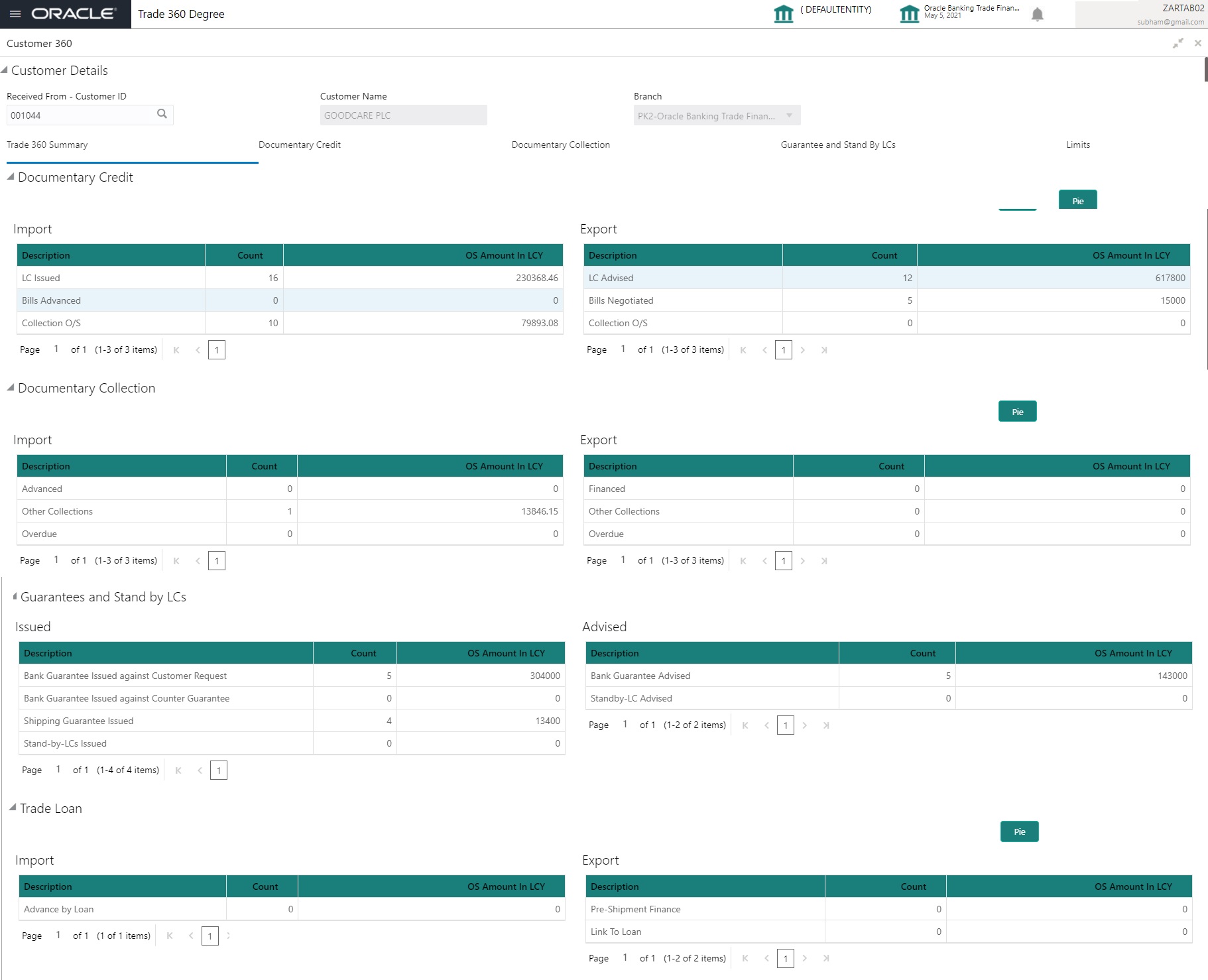The width and height of the screenshot is (1208, 980).
Task: Select Bank Guarantee Issued against Customer Request row
Action: coord(292,676)
